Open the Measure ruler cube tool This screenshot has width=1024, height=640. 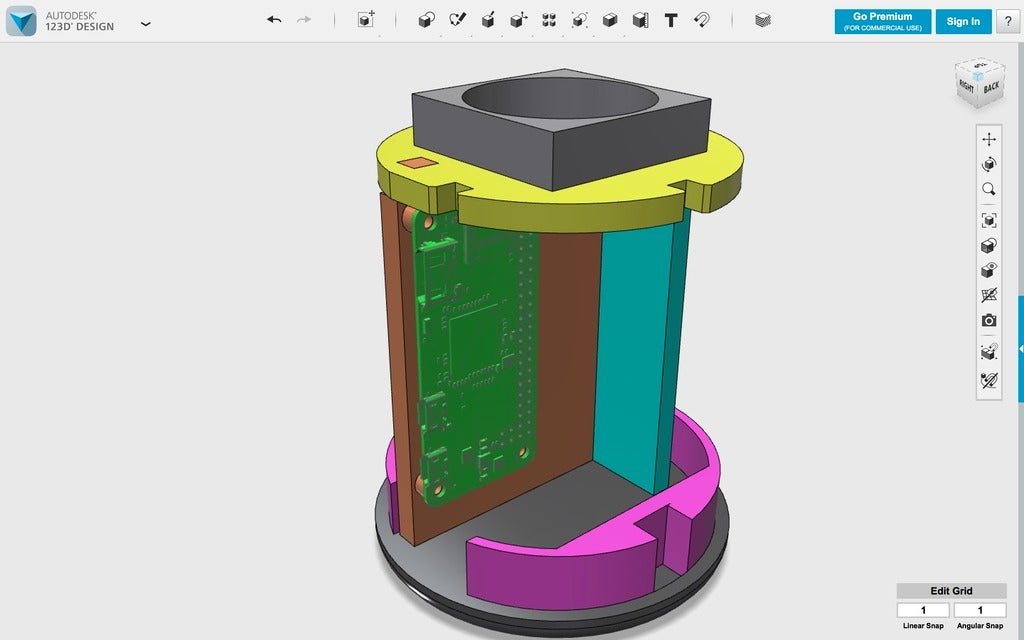click(x=641, y=20)
